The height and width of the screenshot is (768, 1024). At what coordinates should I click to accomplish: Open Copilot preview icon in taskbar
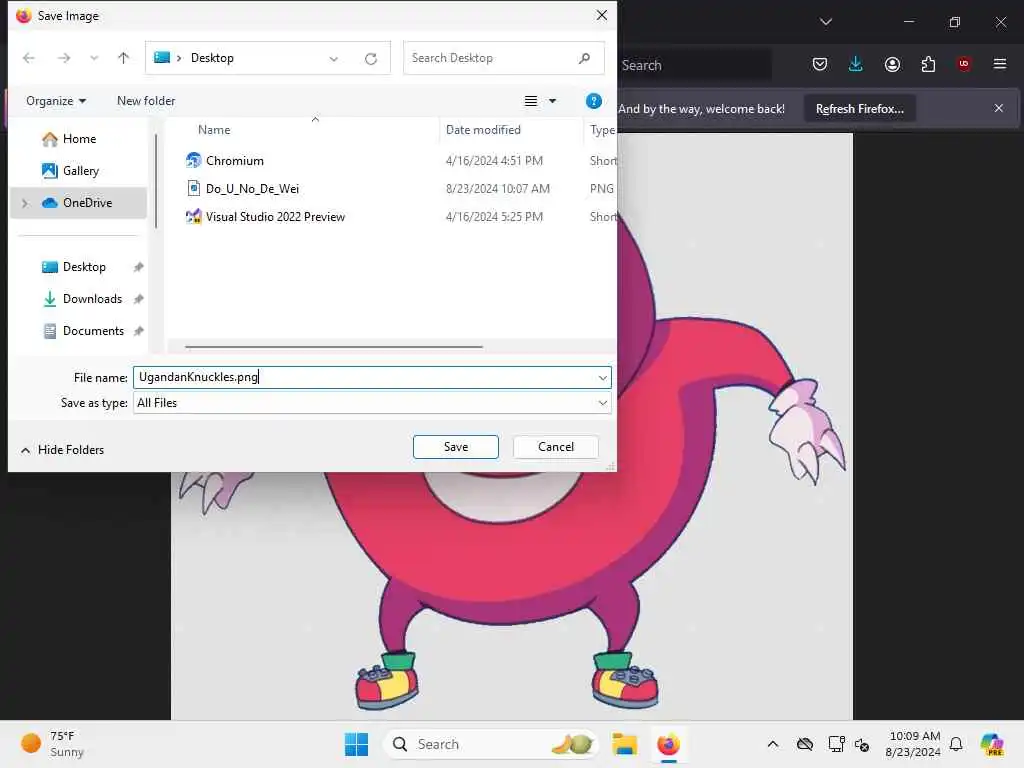[992, 744]
